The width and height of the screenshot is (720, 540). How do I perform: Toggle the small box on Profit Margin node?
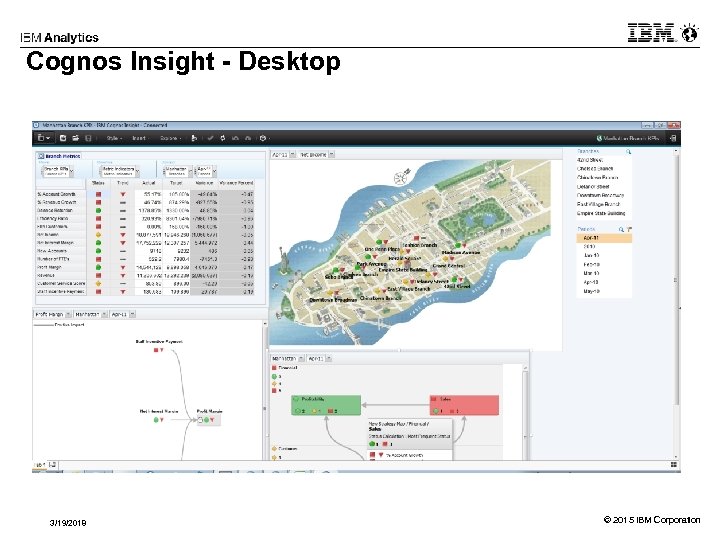click(200, 420)
